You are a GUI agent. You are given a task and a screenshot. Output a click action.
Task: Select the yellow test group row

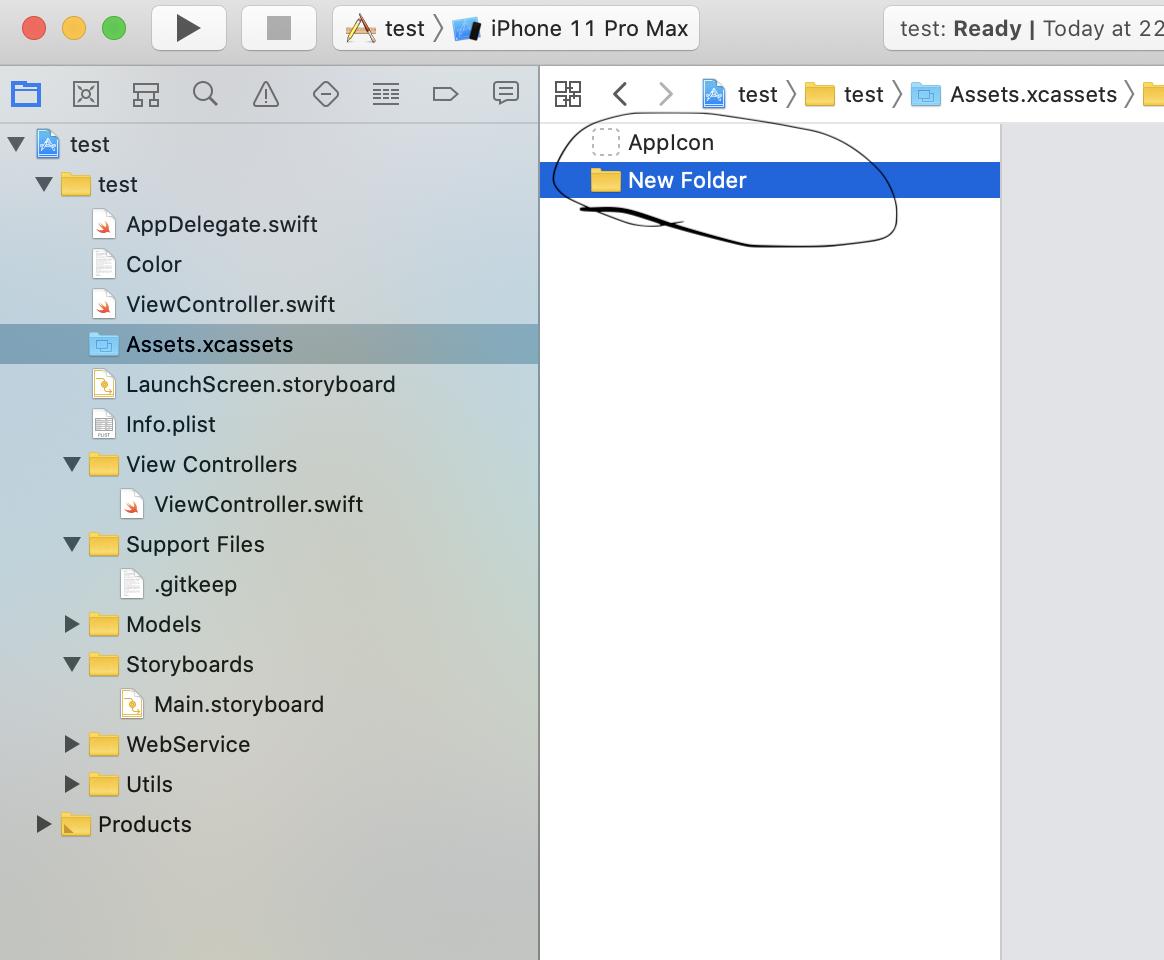[x=269, y=184]
